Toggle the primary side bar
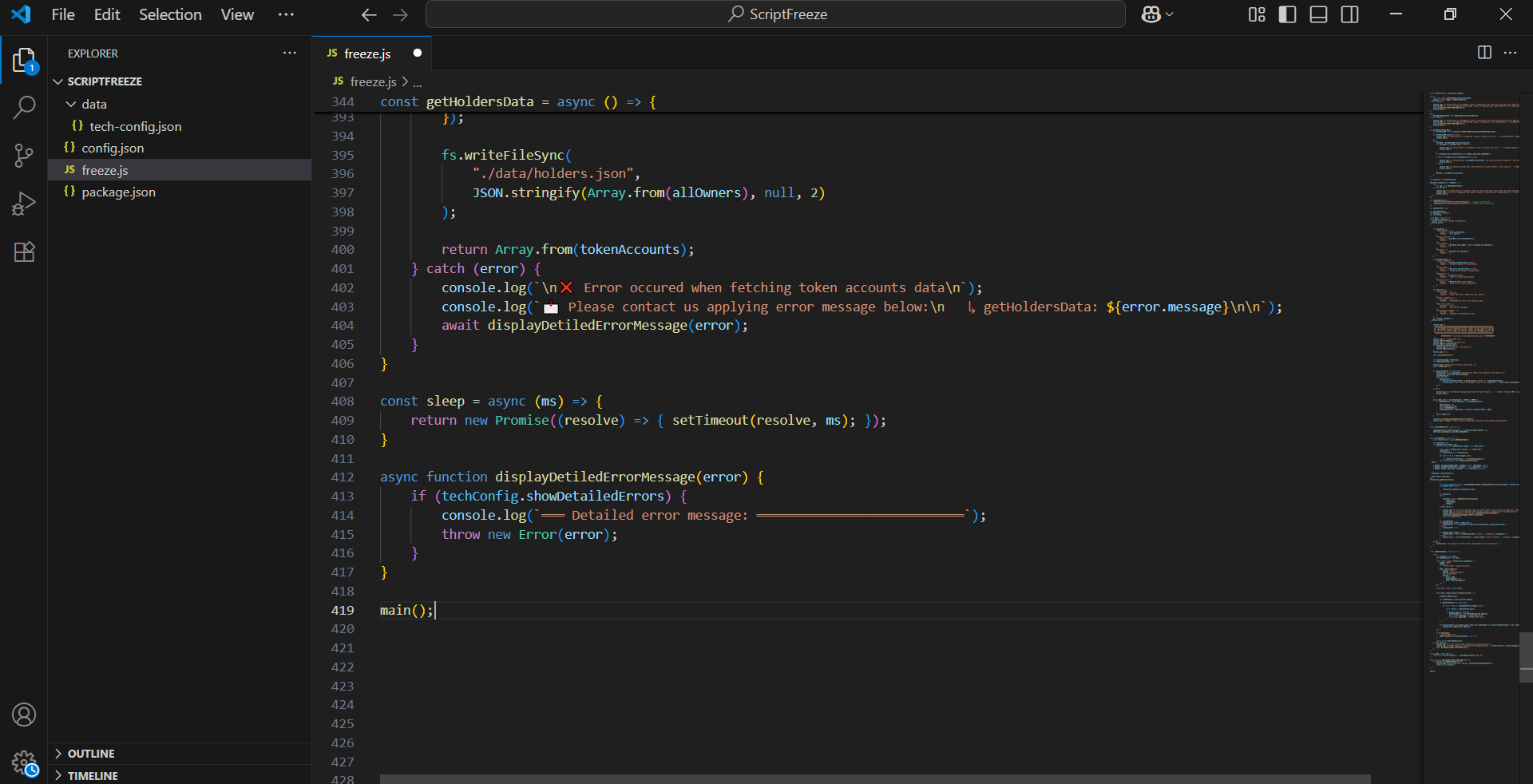Image resolution: width=1533 pixels, height=784 pixels. click(x=1287, y=14)
